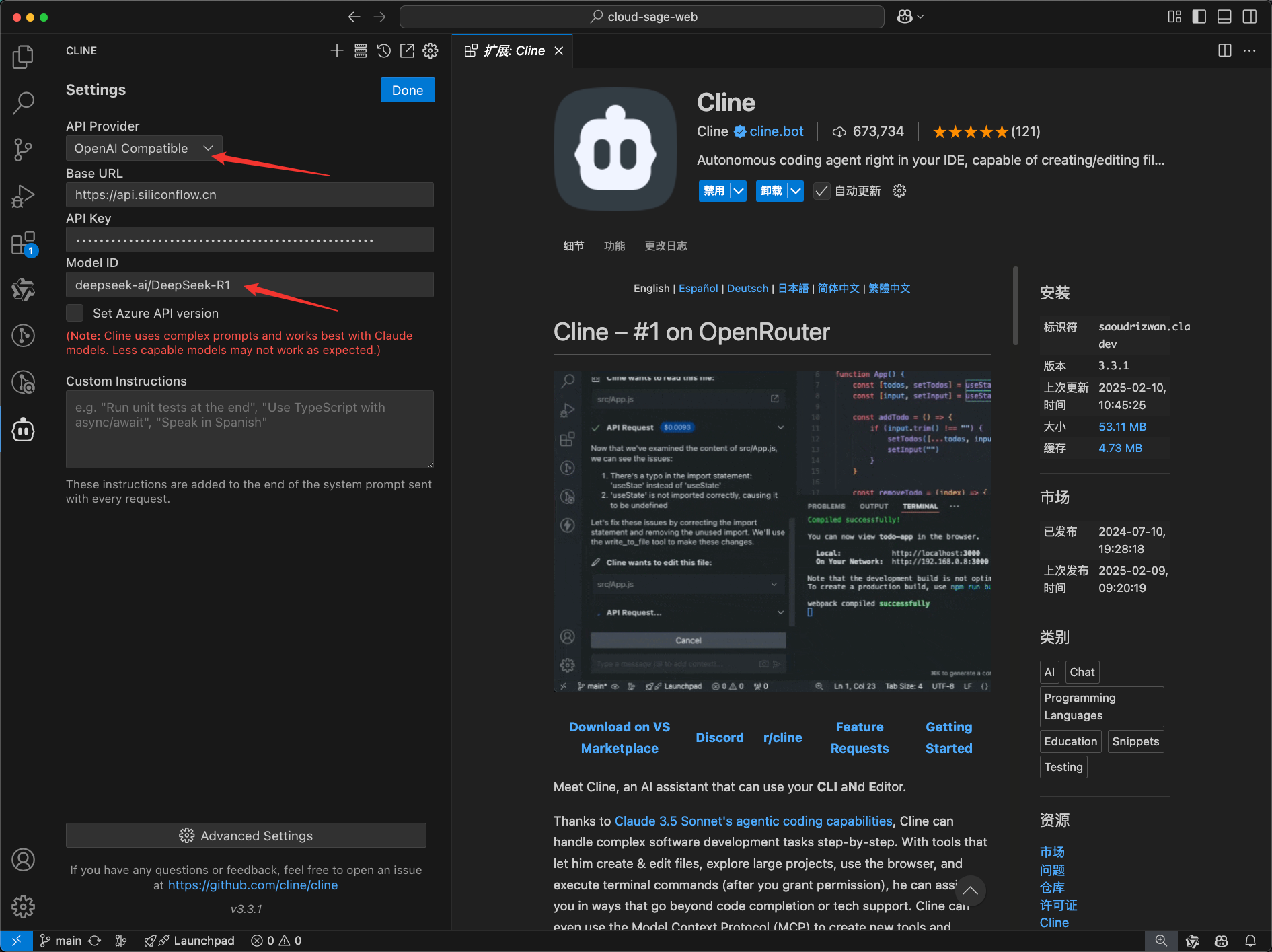
Task: Open Cline settings gear in panel header
Action: point(431,50)
